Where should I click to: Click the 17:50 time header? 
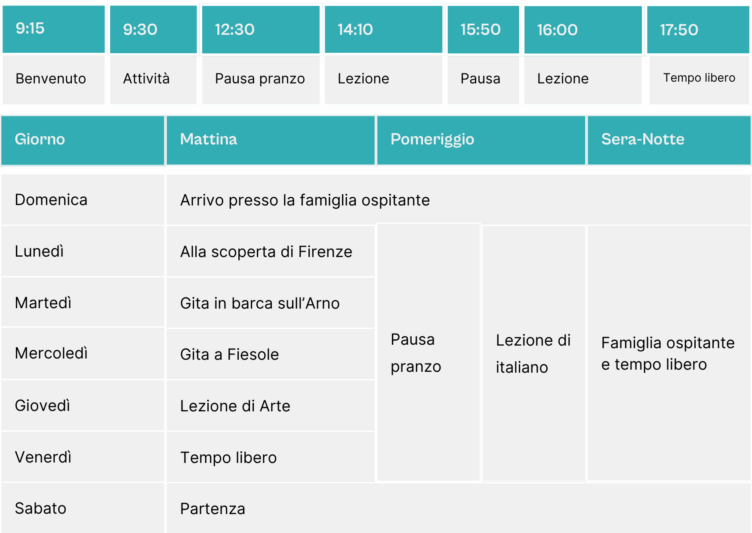pyautogui.click(x=698, y=30)
